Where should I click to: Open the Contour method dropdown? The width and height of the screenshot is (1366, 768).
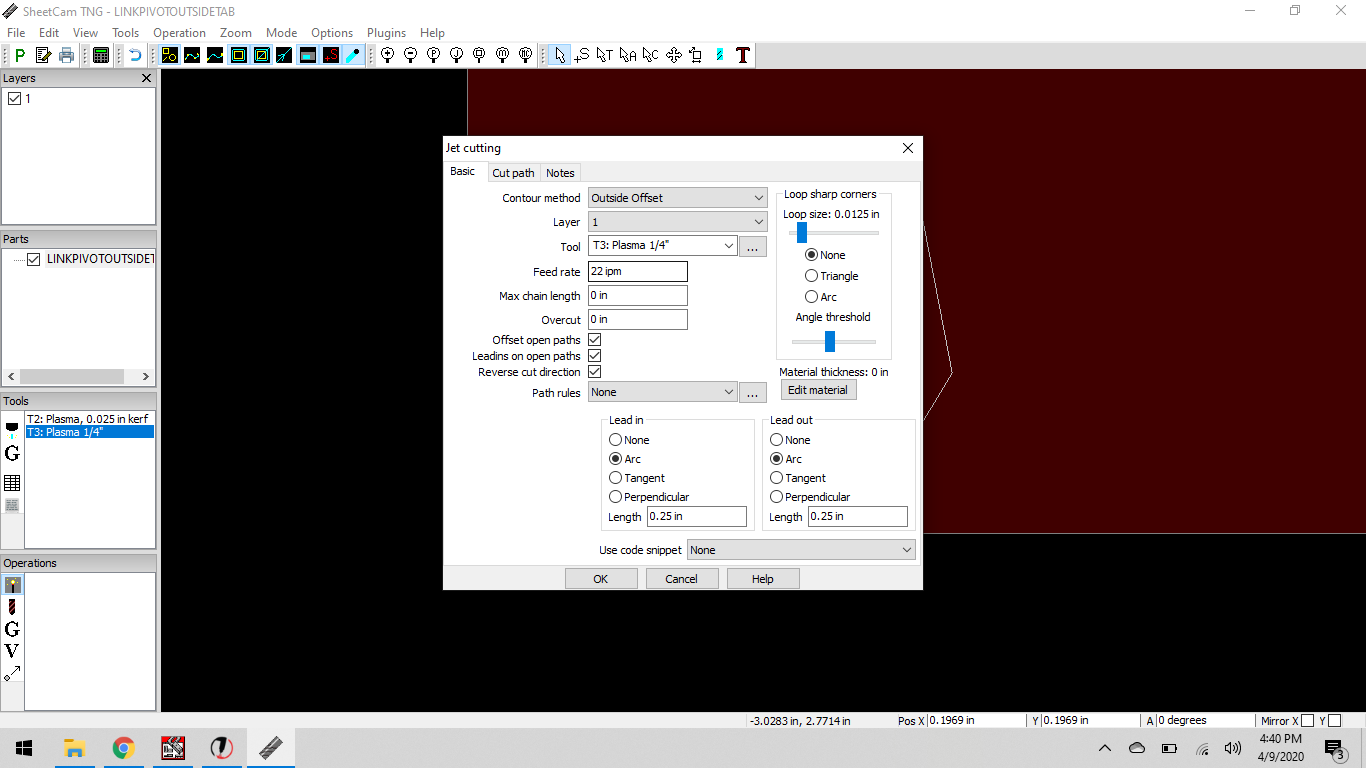point(677,198)
